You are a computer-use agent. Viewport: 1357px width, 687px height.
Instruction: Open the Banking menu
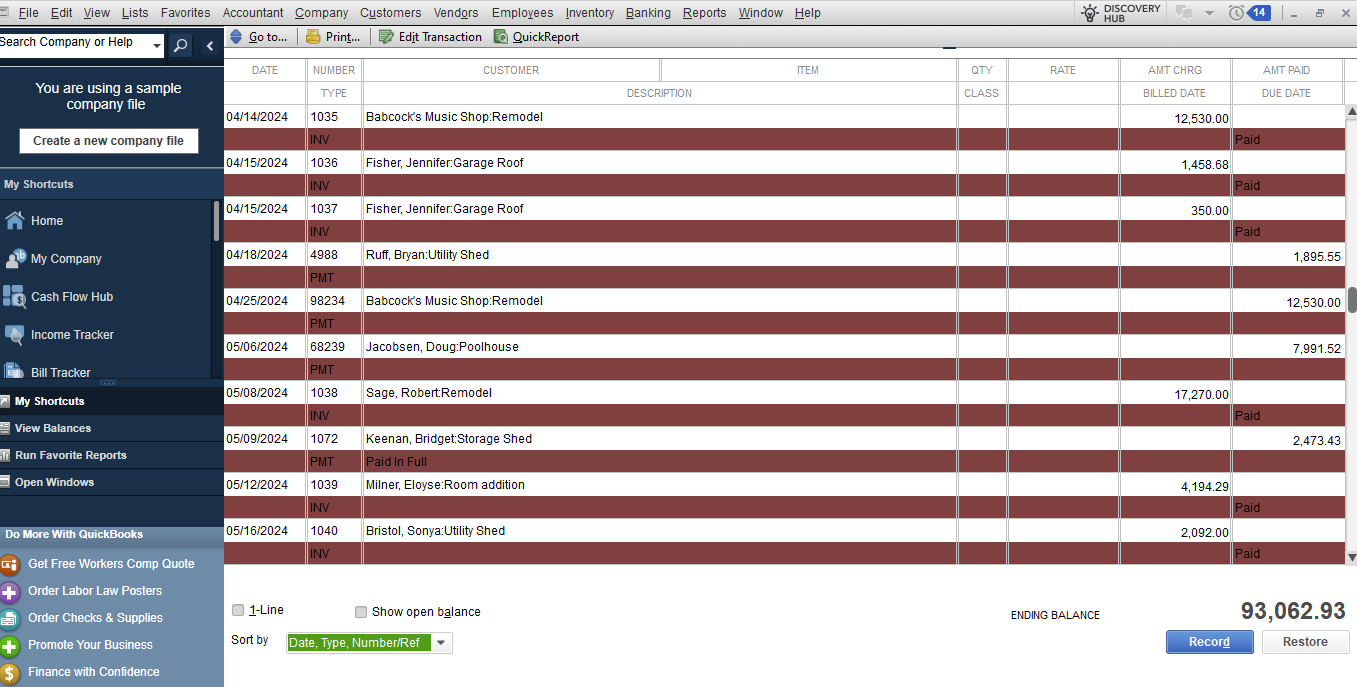(647, 13)
